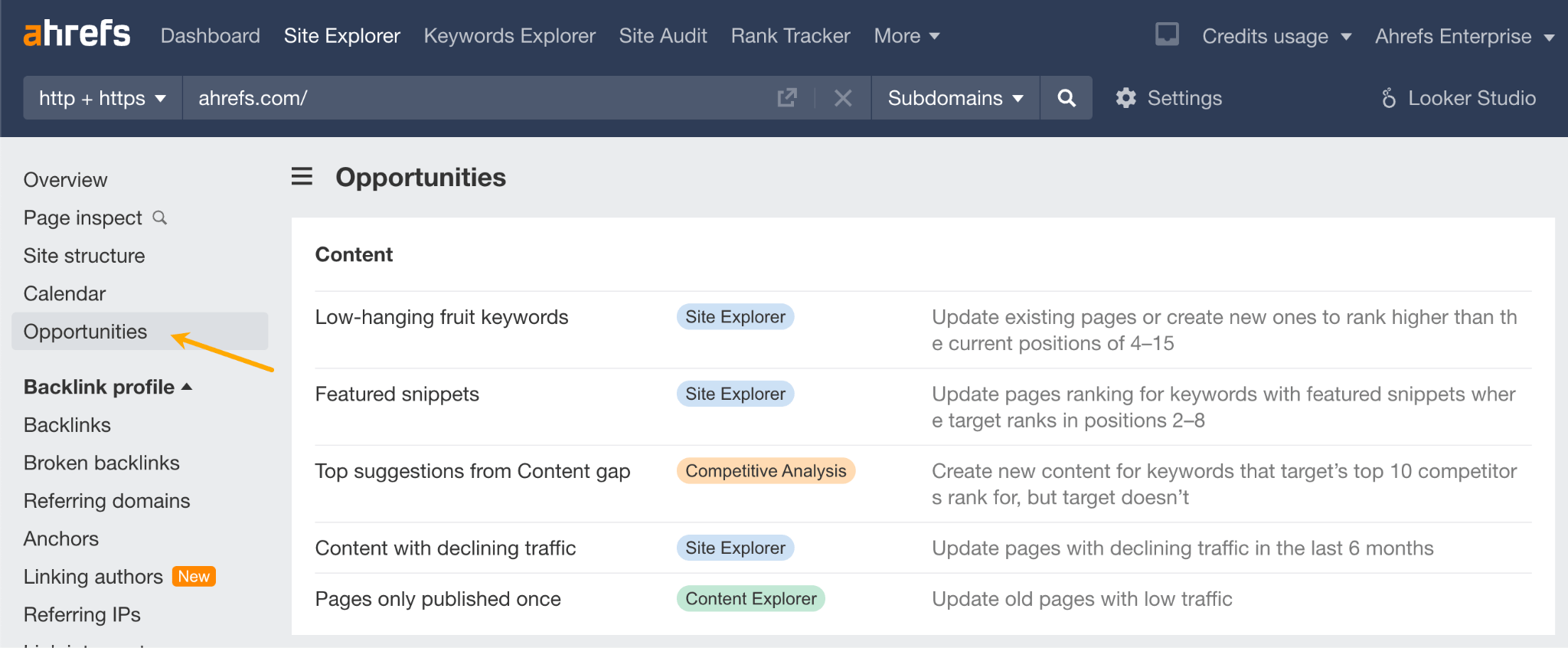Open Site Audit
Screen dimensions: 1568x648
point(663,36)
